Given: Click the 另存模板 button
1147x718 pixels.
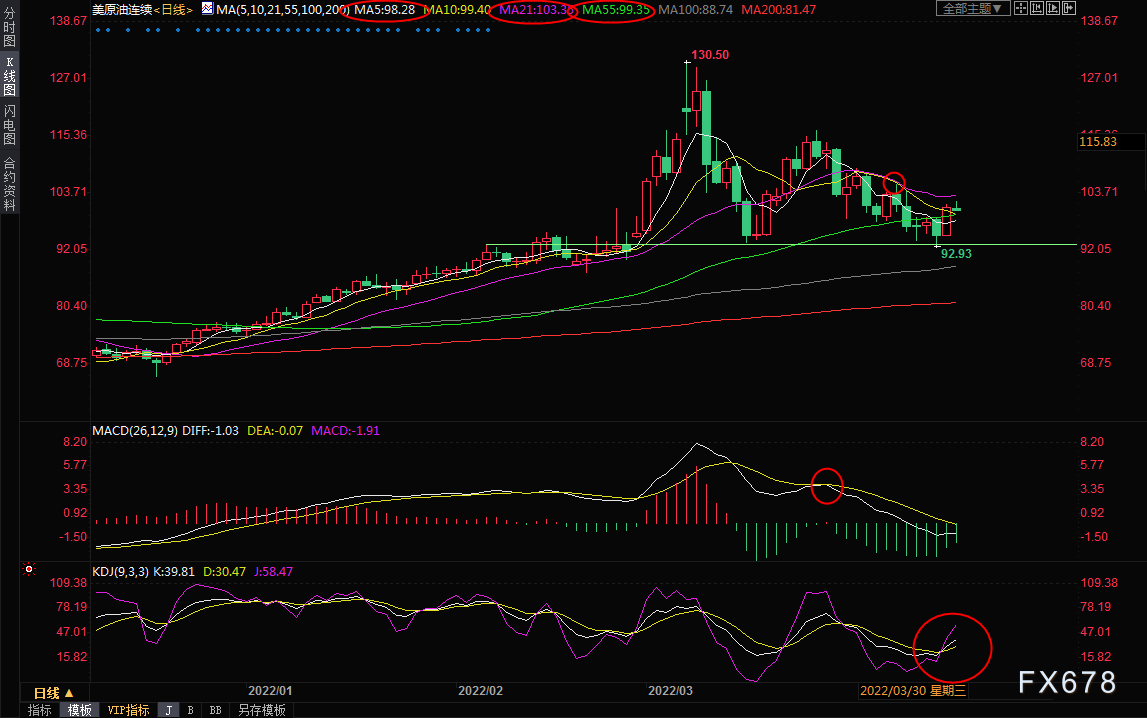Looking at the screenshot, I should click(x=261, y=710).
